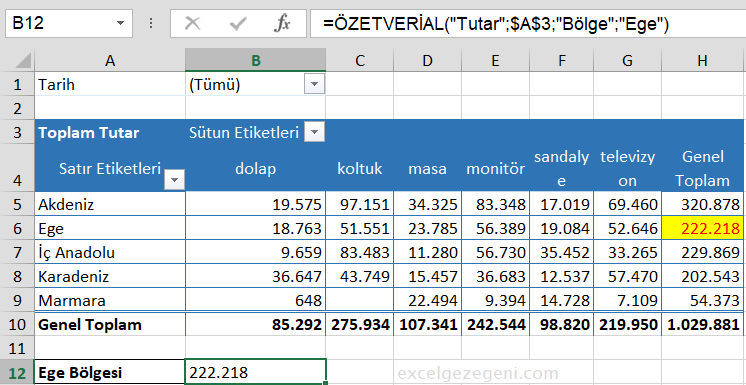Click the televizyon column label
The height and width of the screenshot is (385, 746).
(x=628, y=168)
